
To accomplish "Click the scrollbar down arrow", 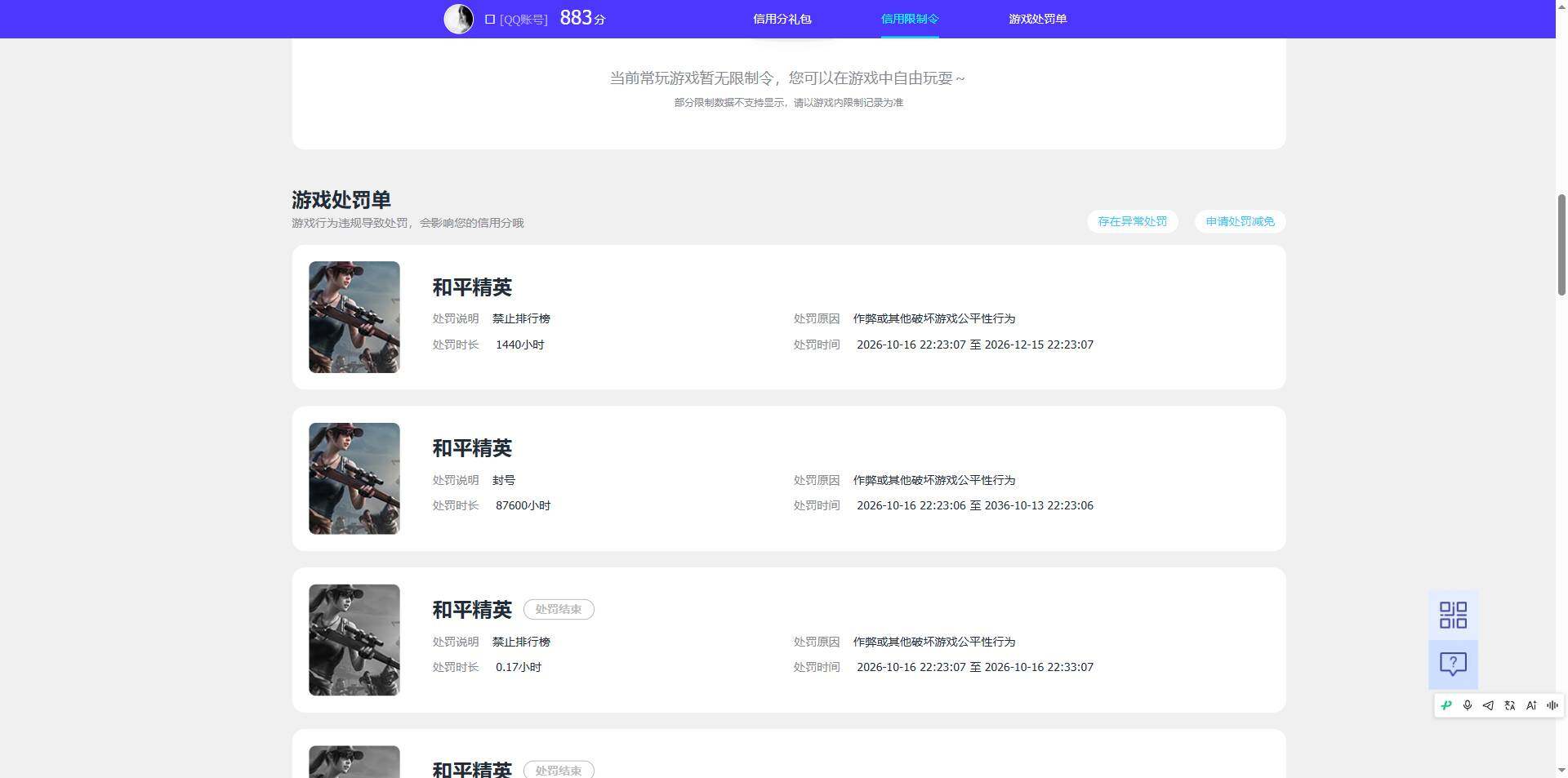I will point(1561,771).
